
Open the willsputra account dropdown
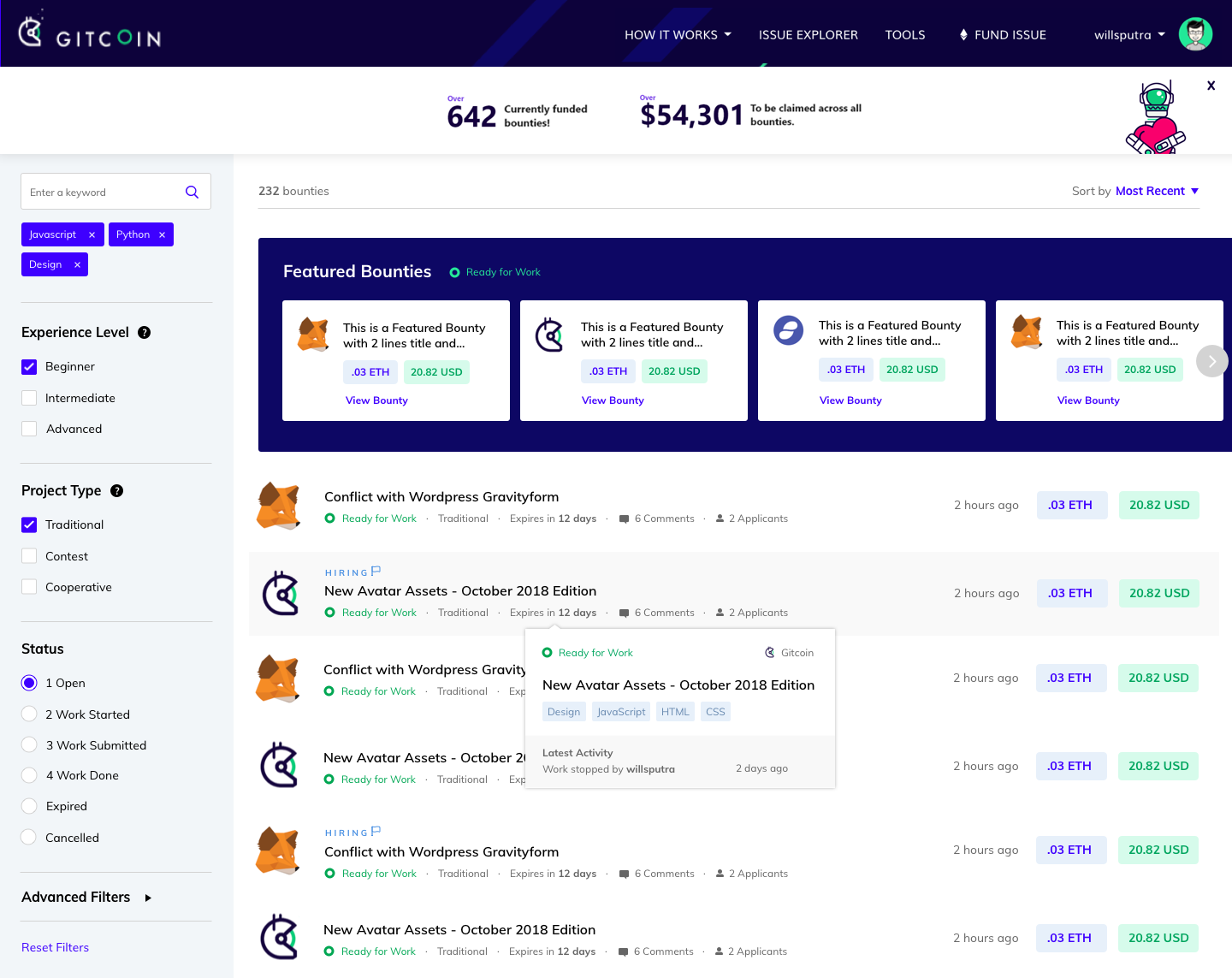click(x=1129, y=35)
